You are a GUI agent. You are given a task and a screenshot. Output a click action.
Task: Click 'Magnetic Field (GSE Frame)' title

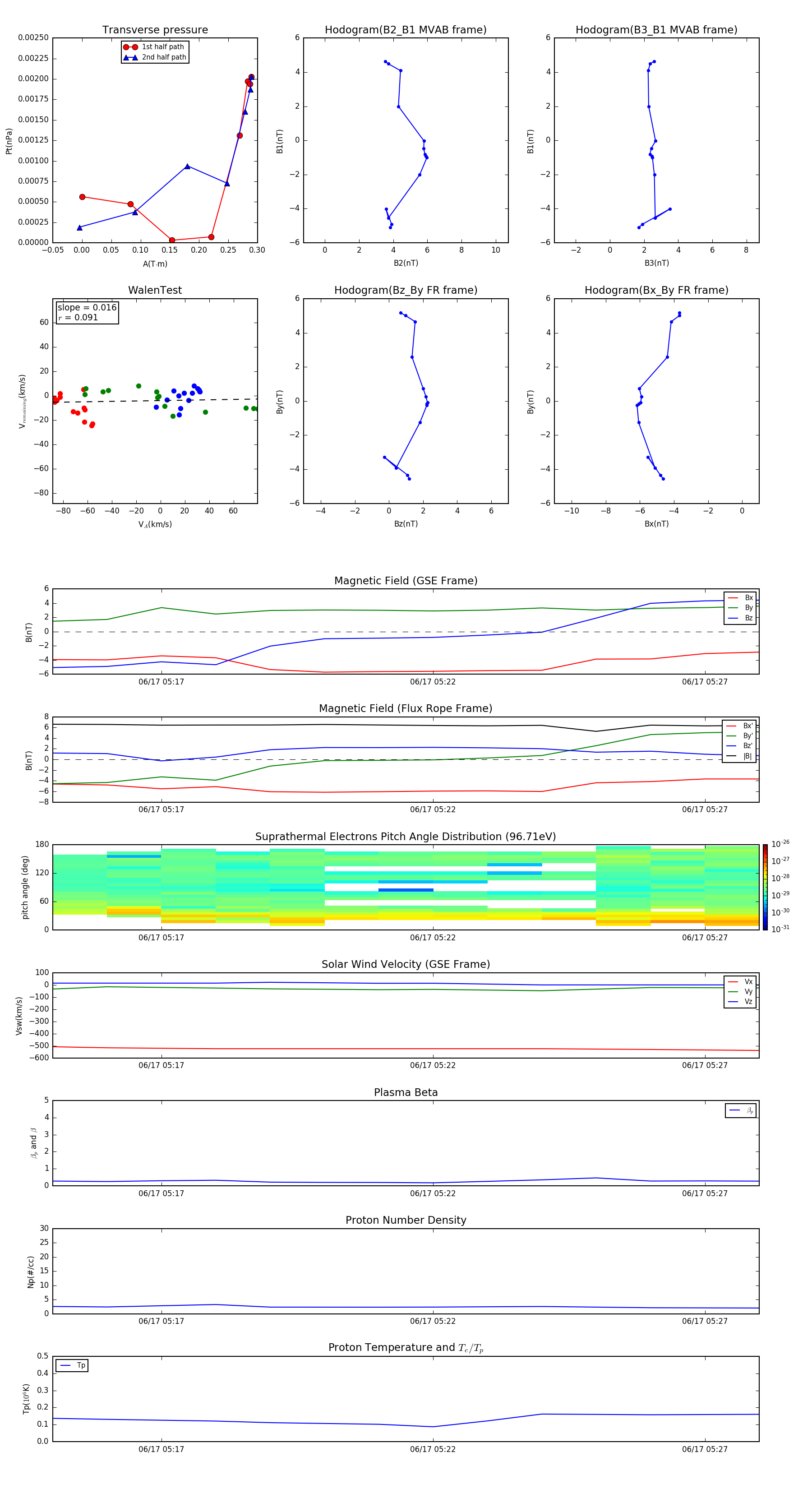click(x=406, y=581)
